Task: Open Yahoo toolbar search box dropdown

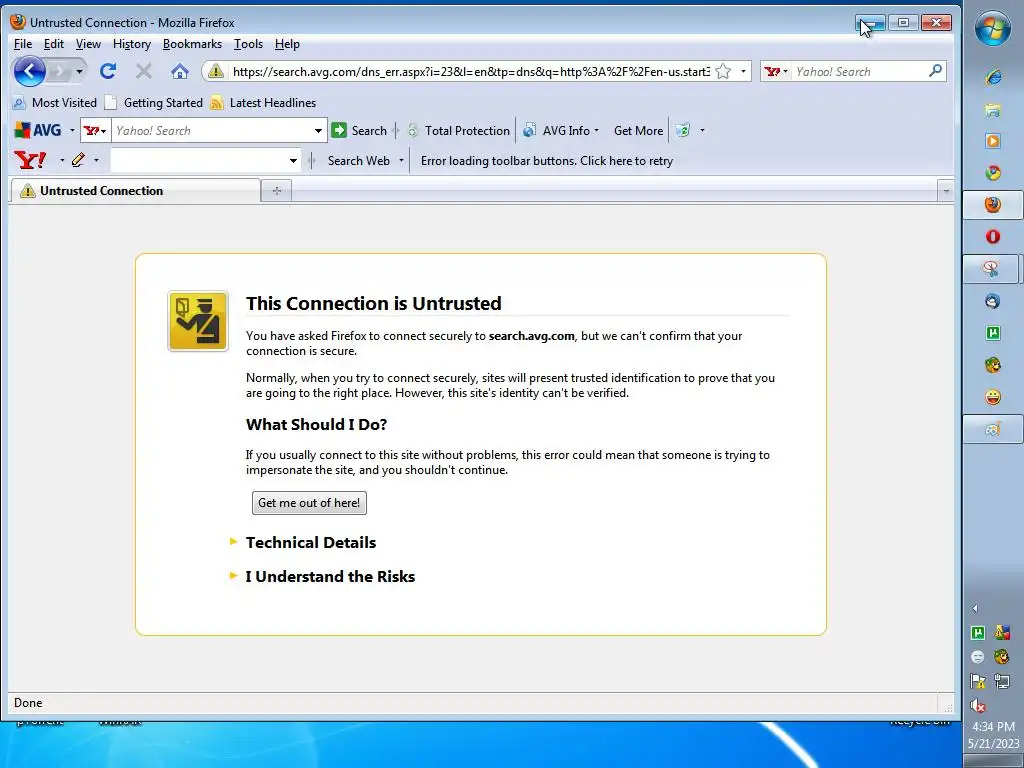Action: tap(293, 161)
